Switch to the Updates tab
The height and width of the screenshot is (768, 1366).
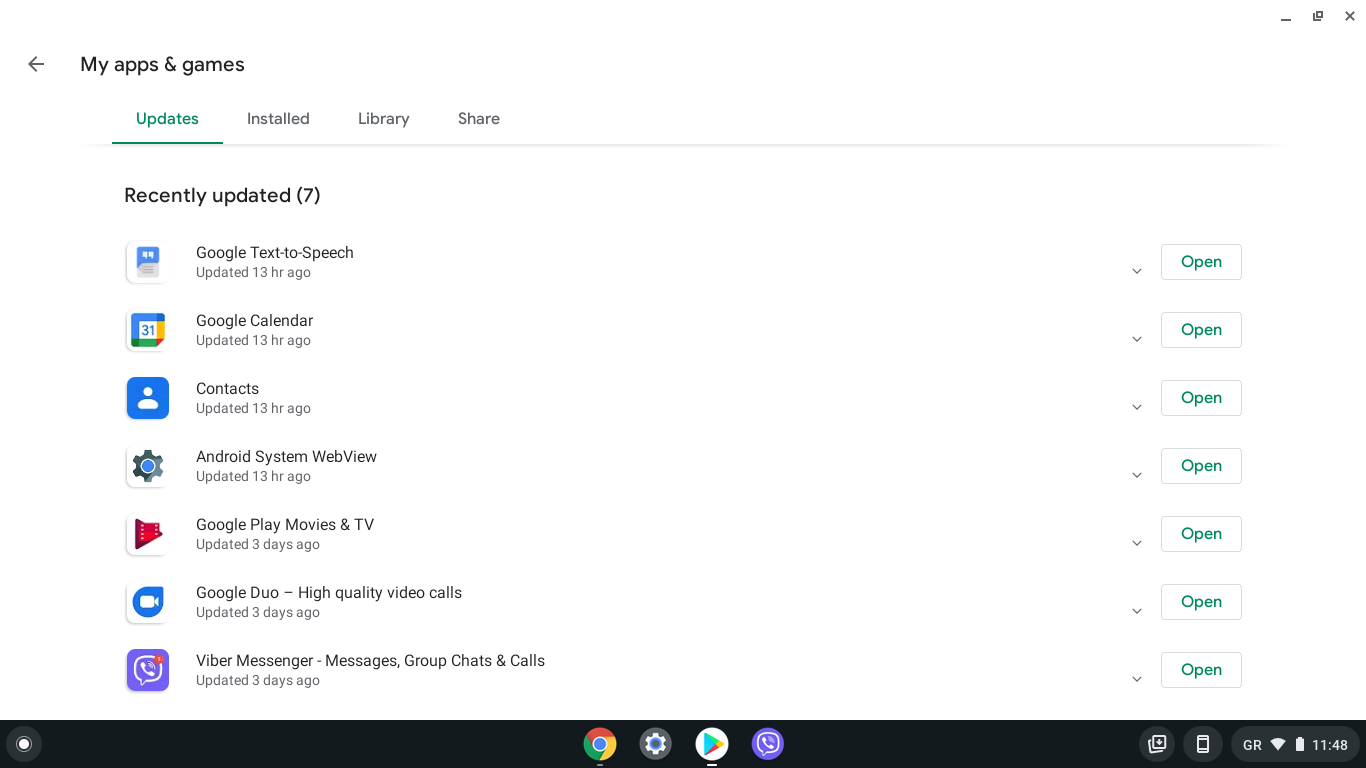[x=167, y=119]
